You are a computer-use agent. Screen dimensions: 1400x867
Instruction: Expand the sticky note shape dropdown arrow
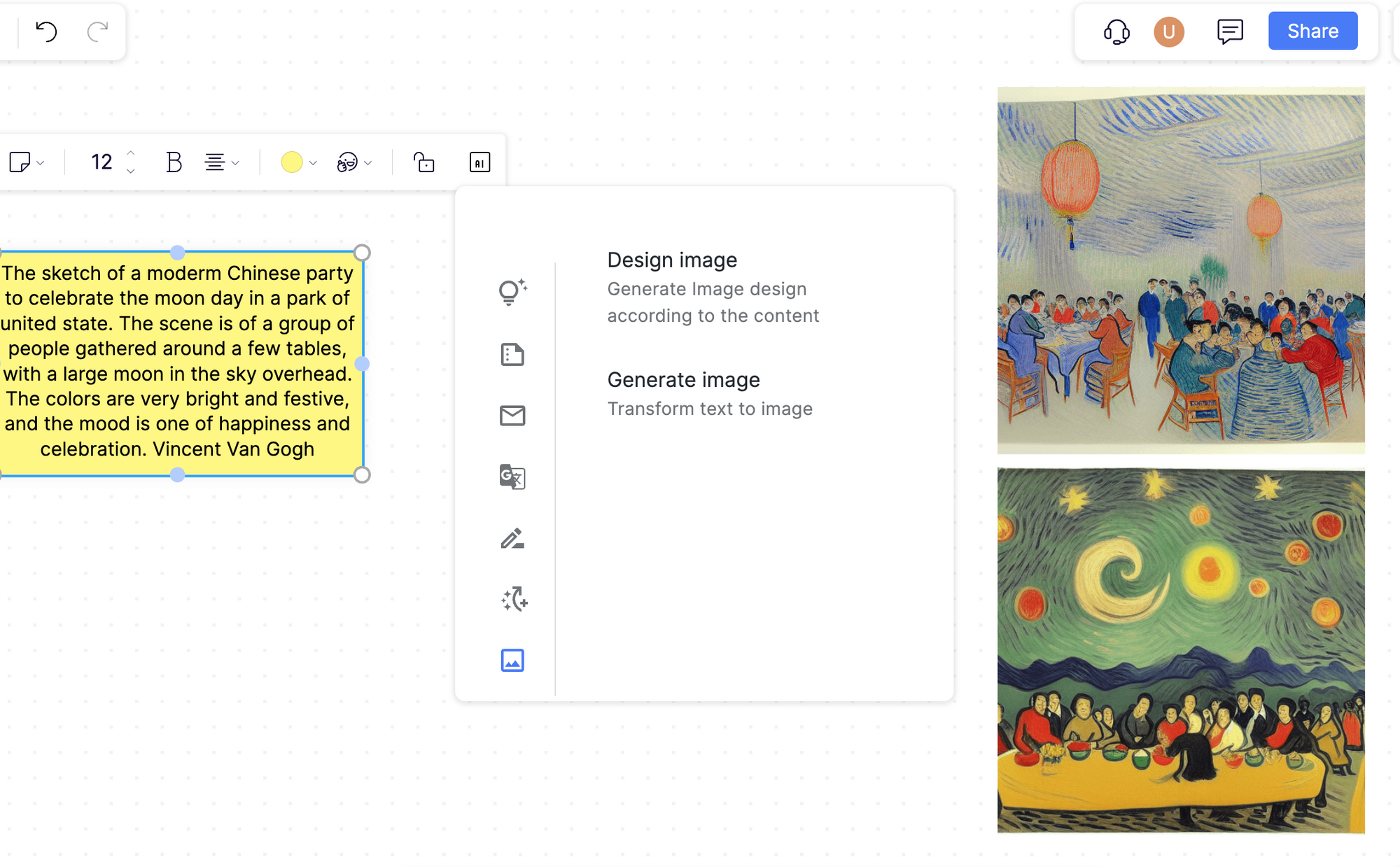pyautogui.click(x=41, y=163)
